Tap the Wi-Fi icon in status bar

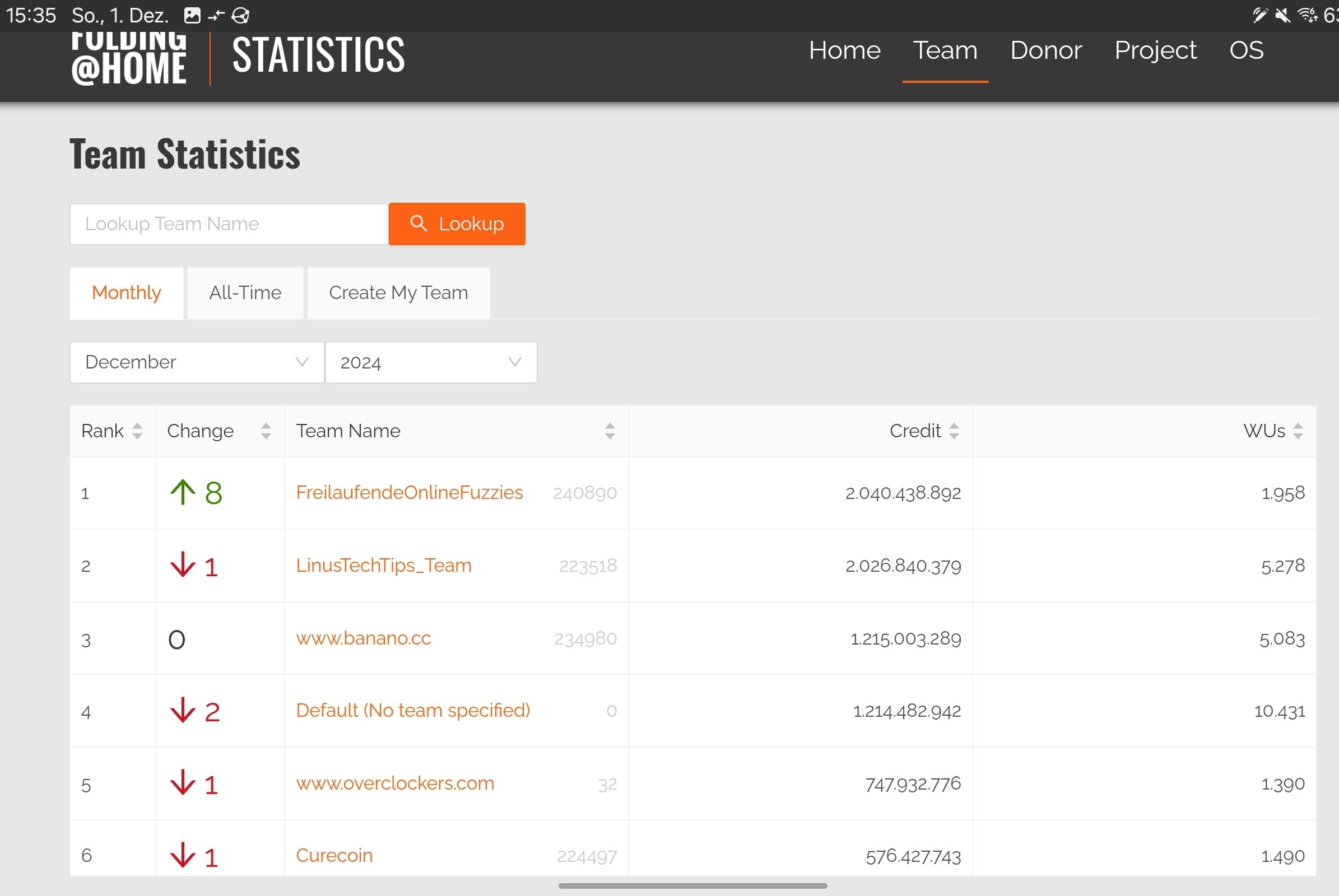[x=1307, y=16]
